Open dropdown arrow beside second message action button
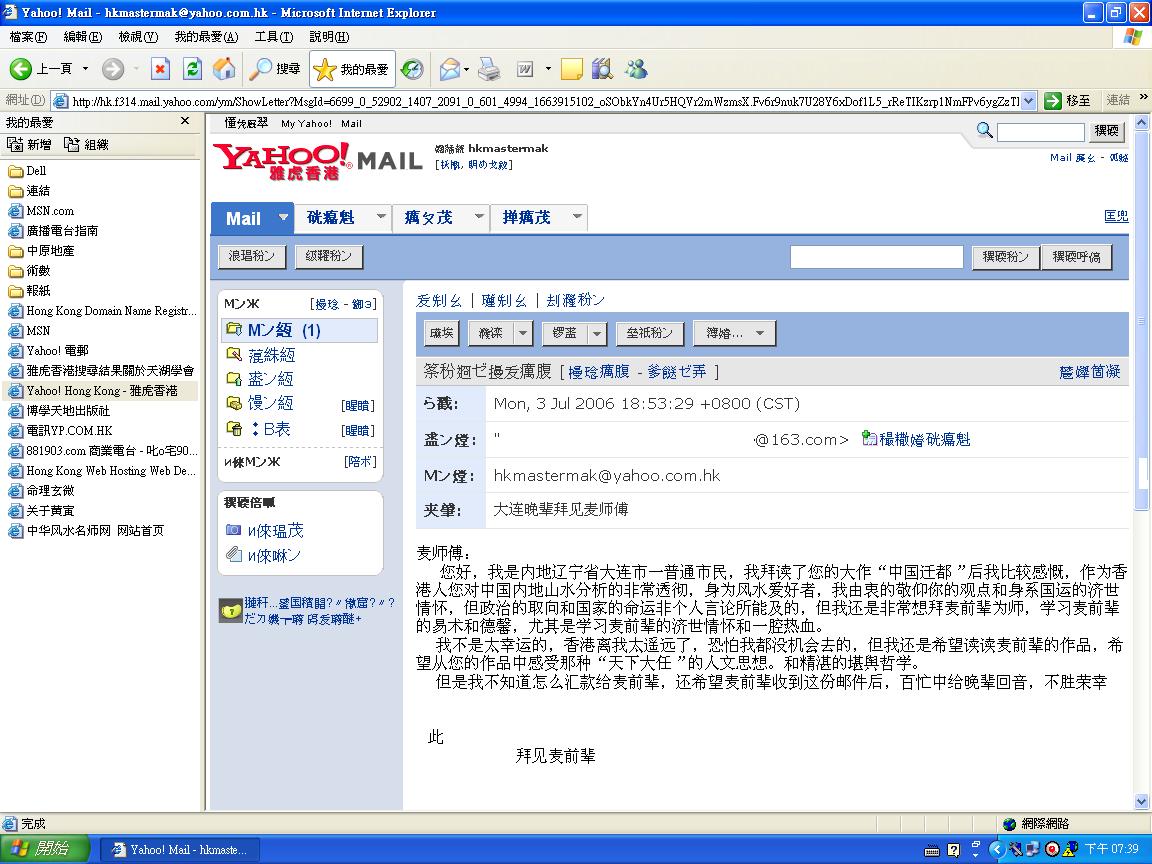 [x=522, y=333]
